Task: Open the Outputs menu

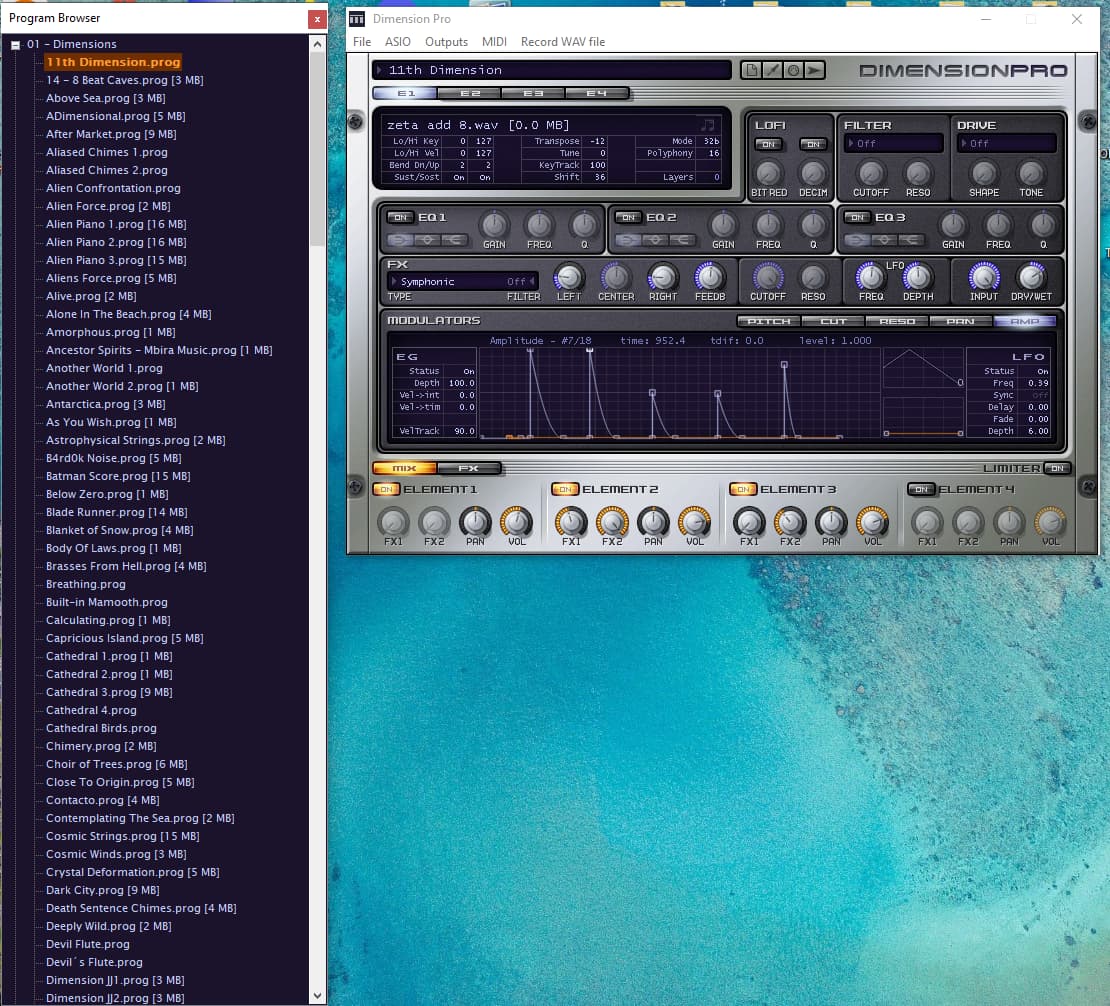Action: tap(446, 42)
